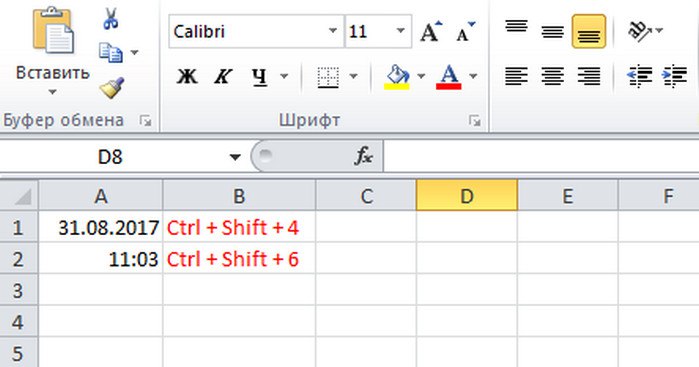Select column E header

[567, 196]
